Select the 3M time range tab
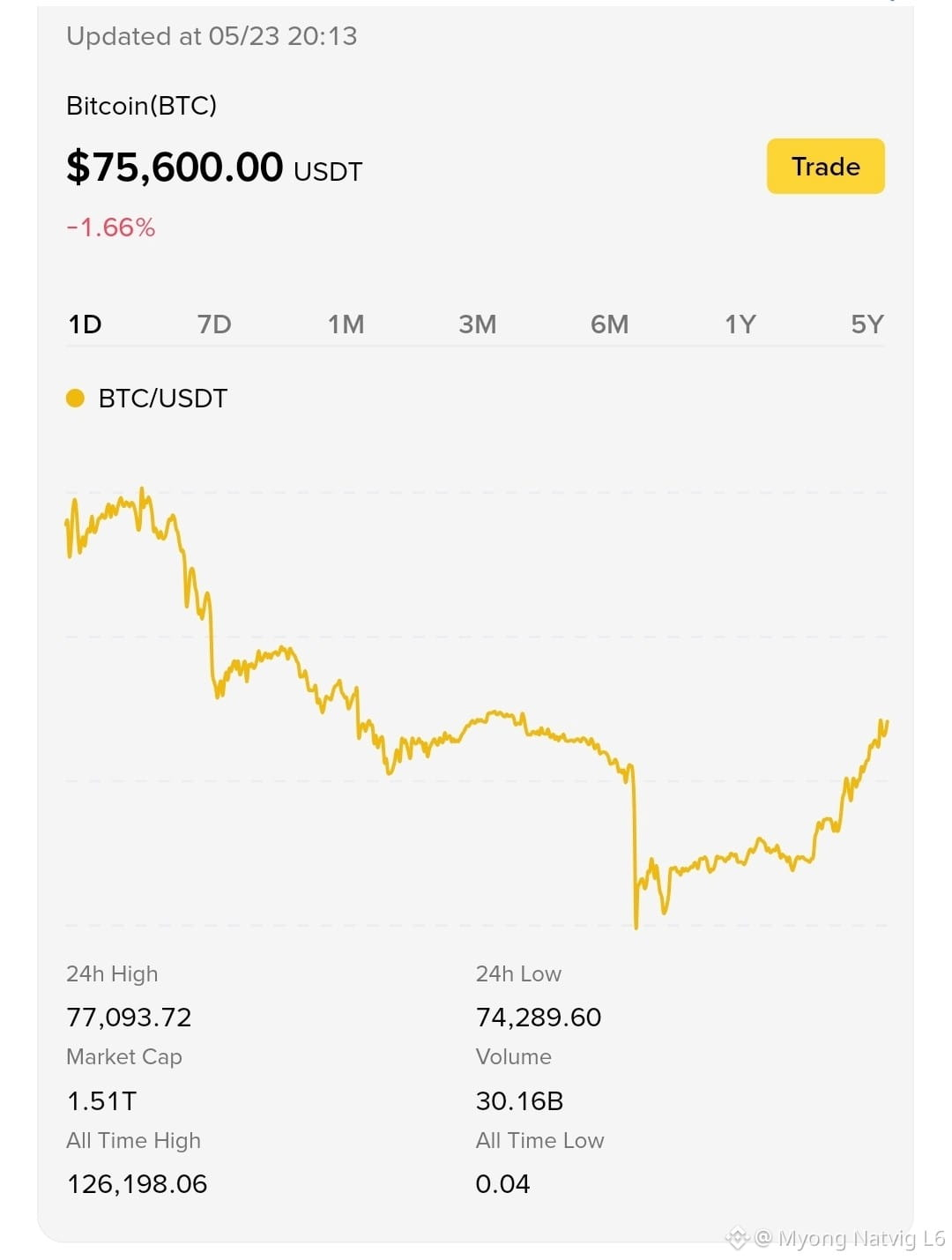952x1260 pixels. click(478, 324)
